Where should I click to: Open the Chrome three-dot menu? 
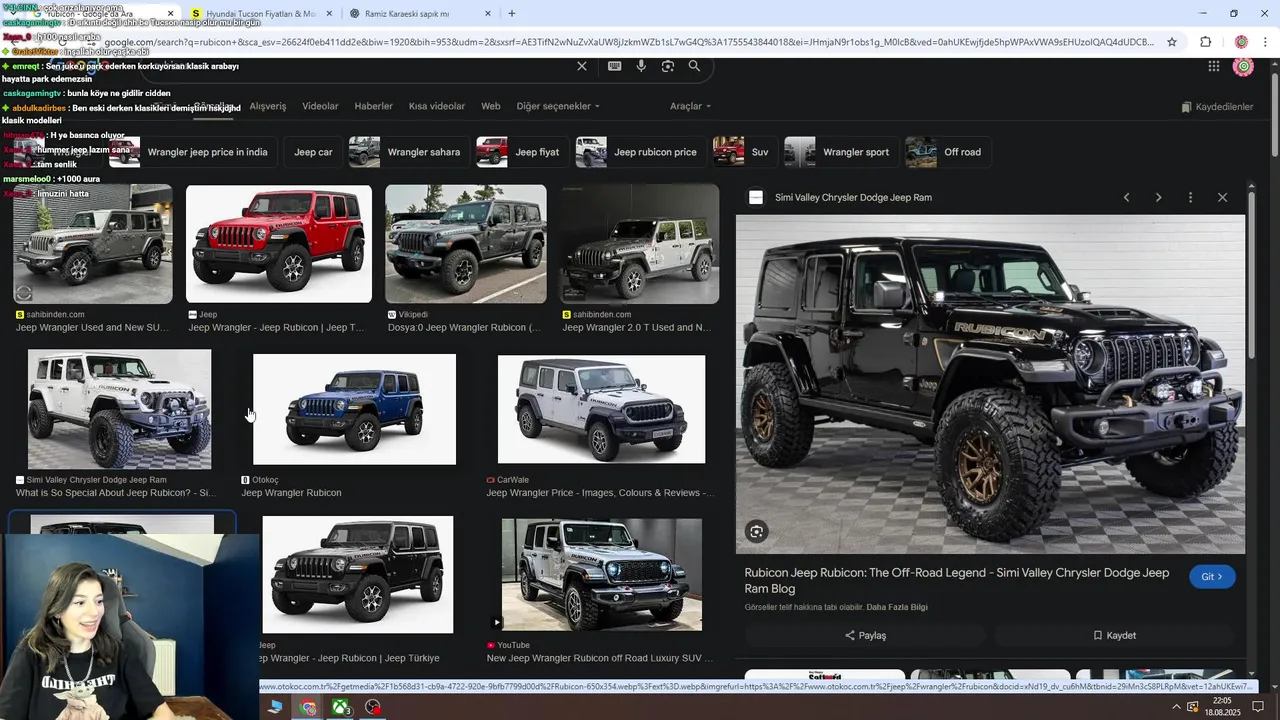pyautogui.click(x=1265, y=42)
